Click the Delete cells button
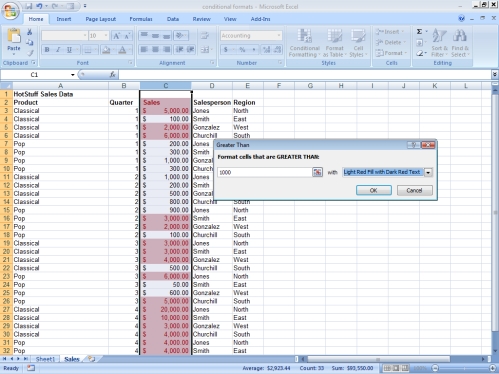The image size is (499, 374). click(x=390, y=42)
